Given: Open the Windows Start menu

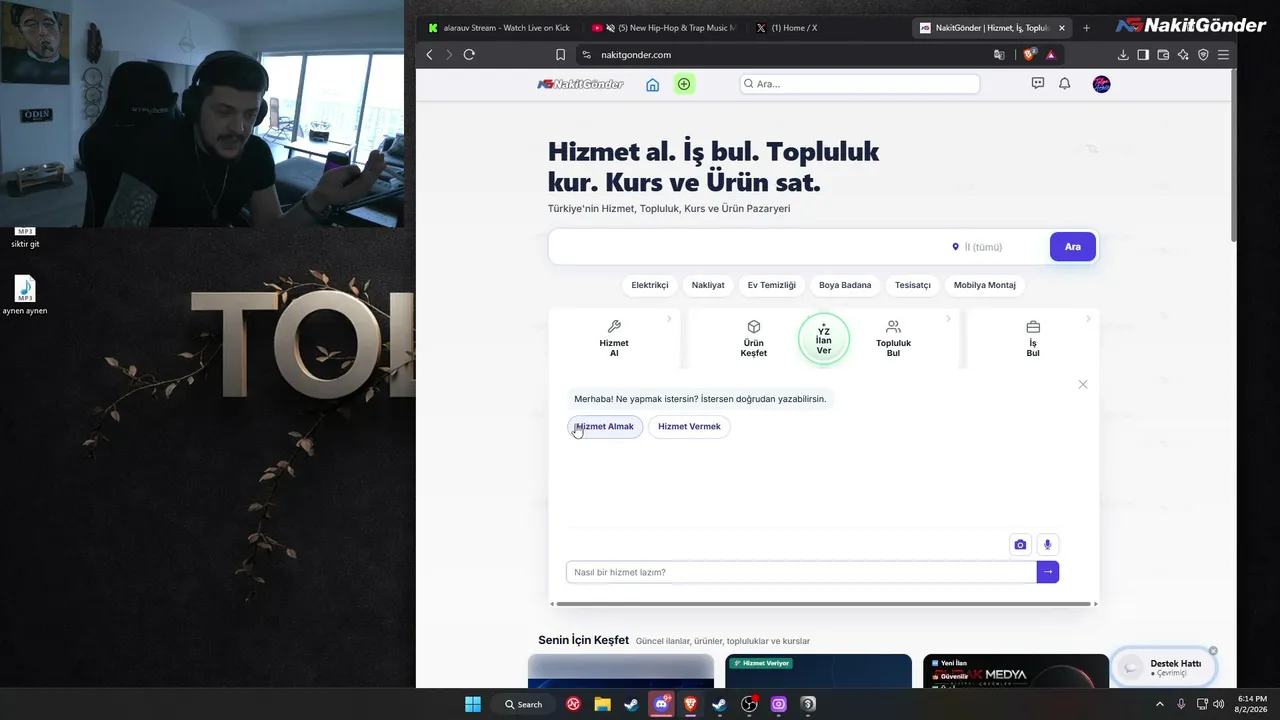Looking at the screenshot, I should [x=473, y=704].
